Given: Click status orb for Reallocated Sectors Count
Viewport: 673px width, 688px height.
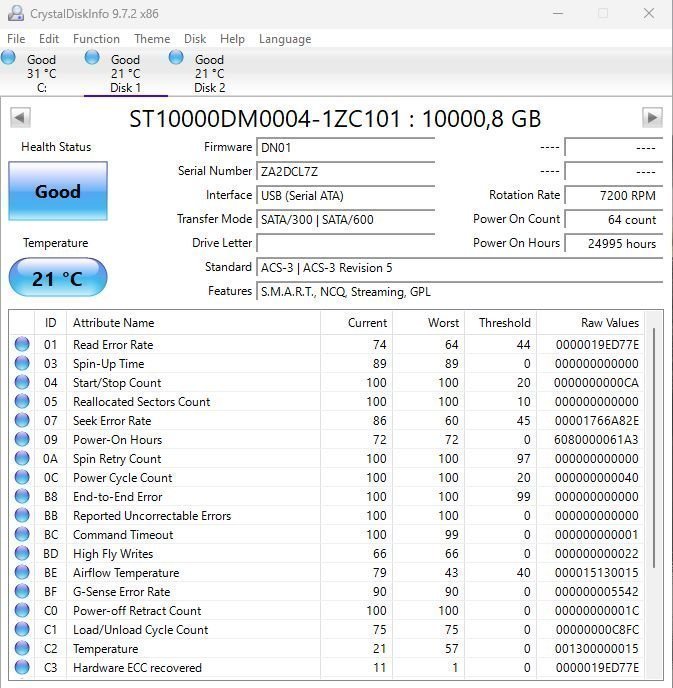Looking at the screenshot, I should click(22, 402).
